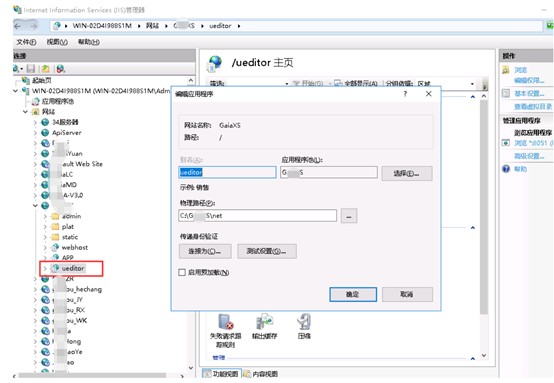Click the static folder icon in the tree

(x=55, y=237)
